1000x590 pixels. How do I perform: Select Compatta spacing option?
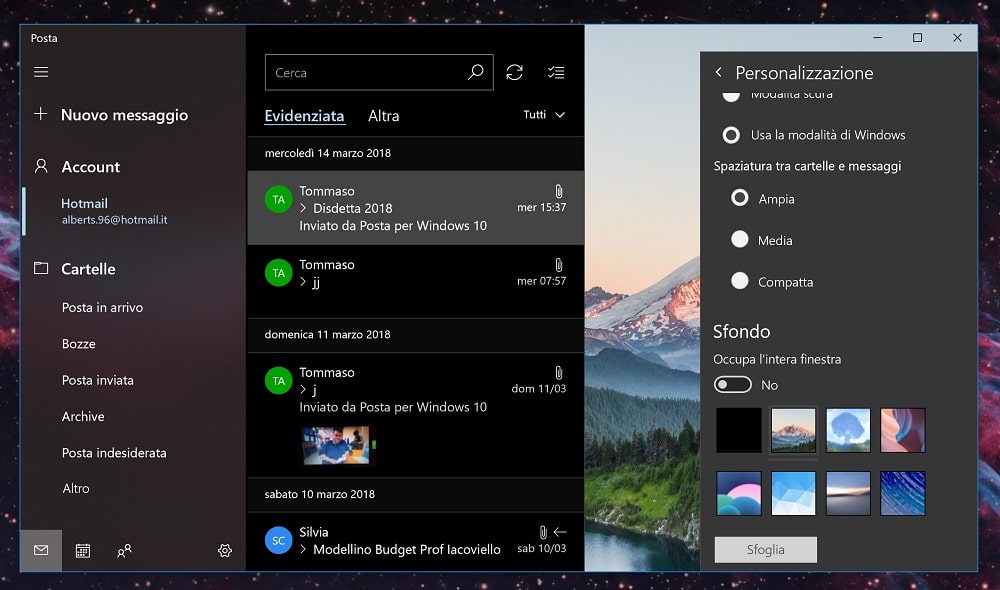772,281
